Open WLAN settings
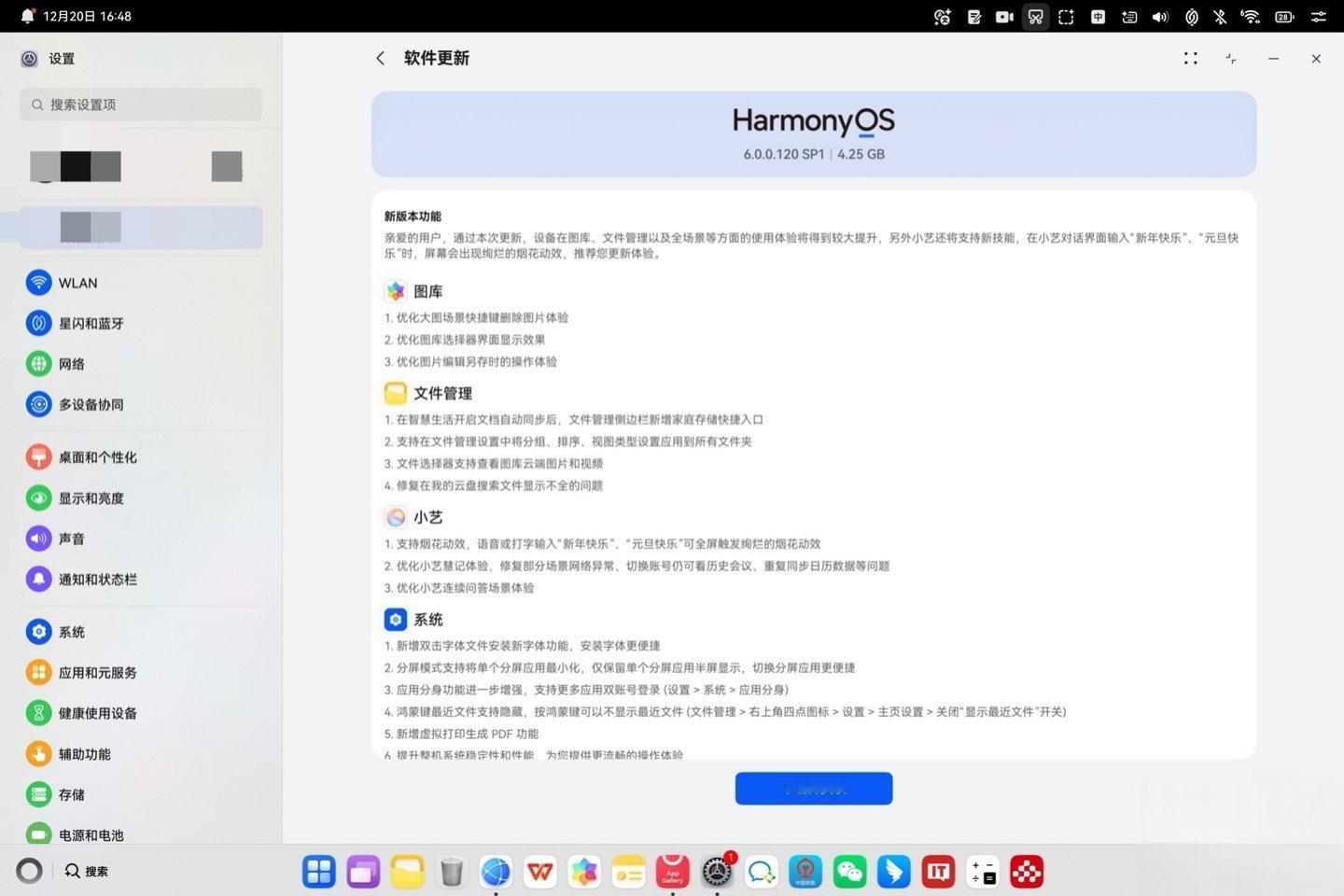Viewport: 1344px width, 896px height. point(140,283)
